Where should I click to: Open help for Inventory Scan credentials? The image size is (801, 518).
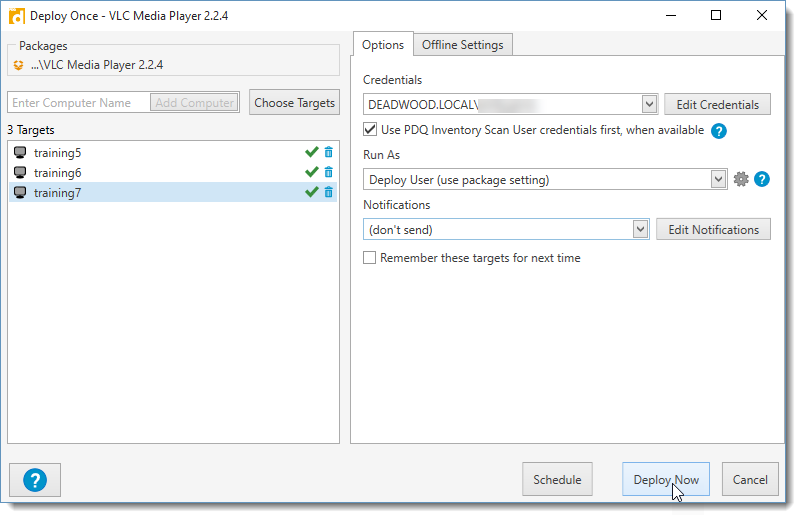(x=718, y=130)
